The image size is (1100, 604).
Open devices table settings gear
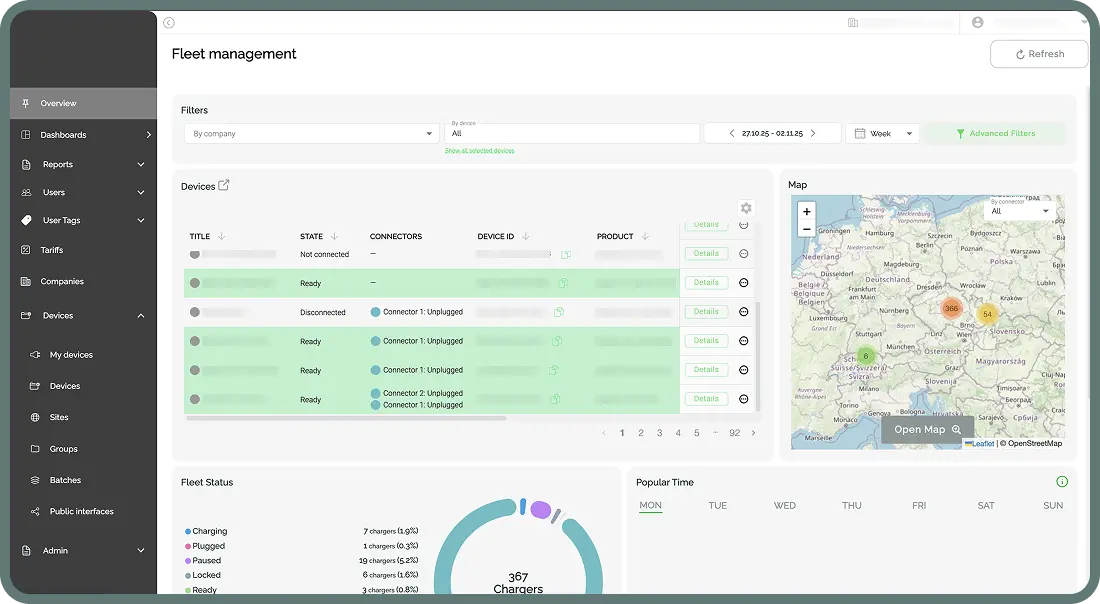click(746, 208)
